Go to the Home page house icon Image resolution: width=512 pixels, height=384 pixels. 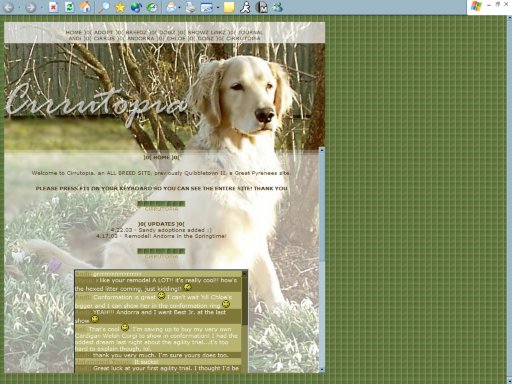tap(86, 7)
